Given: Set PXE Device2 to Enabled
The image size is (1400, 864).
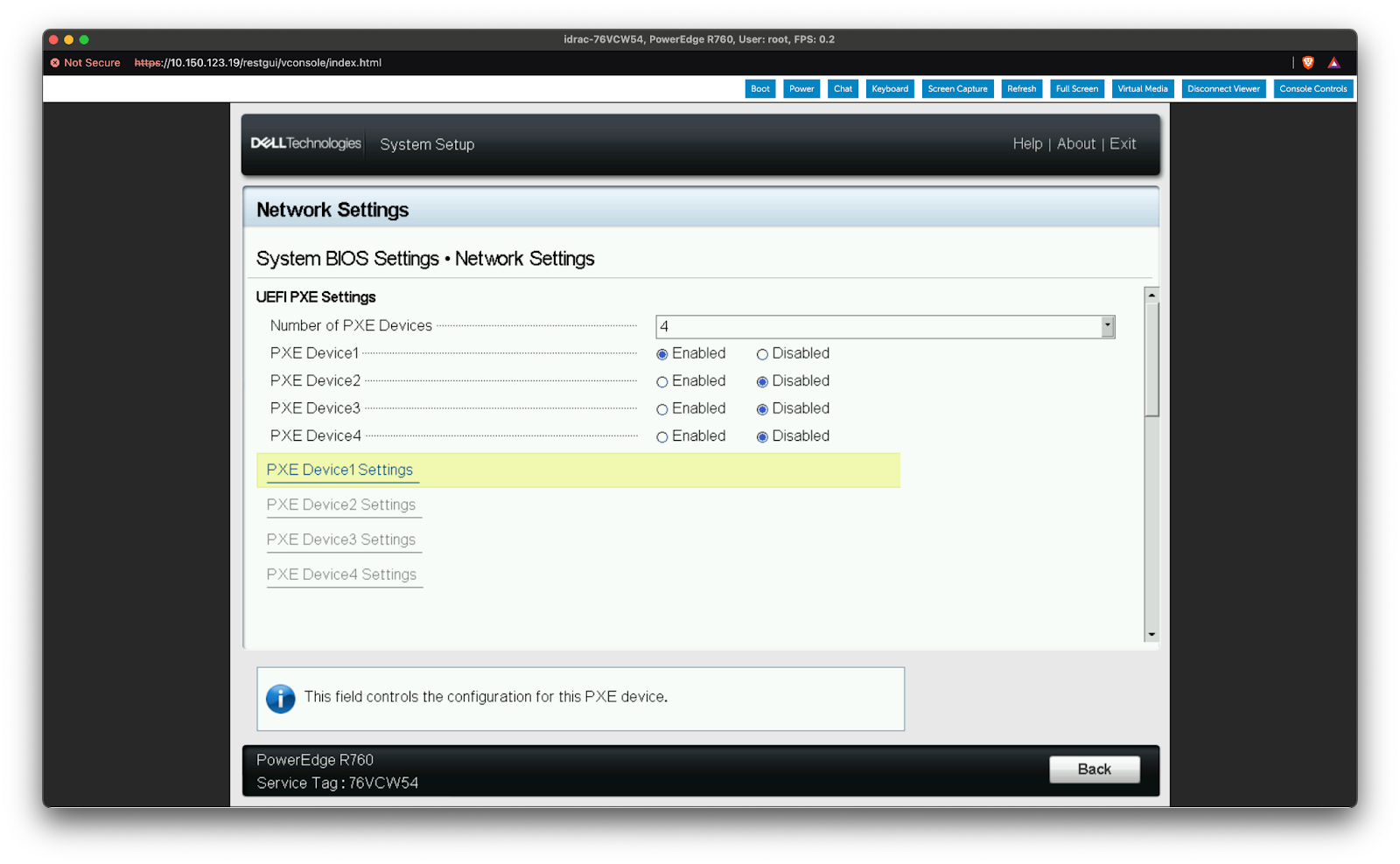Looking at the screenshot, I should pyautogui.click(x=662, y=382).
